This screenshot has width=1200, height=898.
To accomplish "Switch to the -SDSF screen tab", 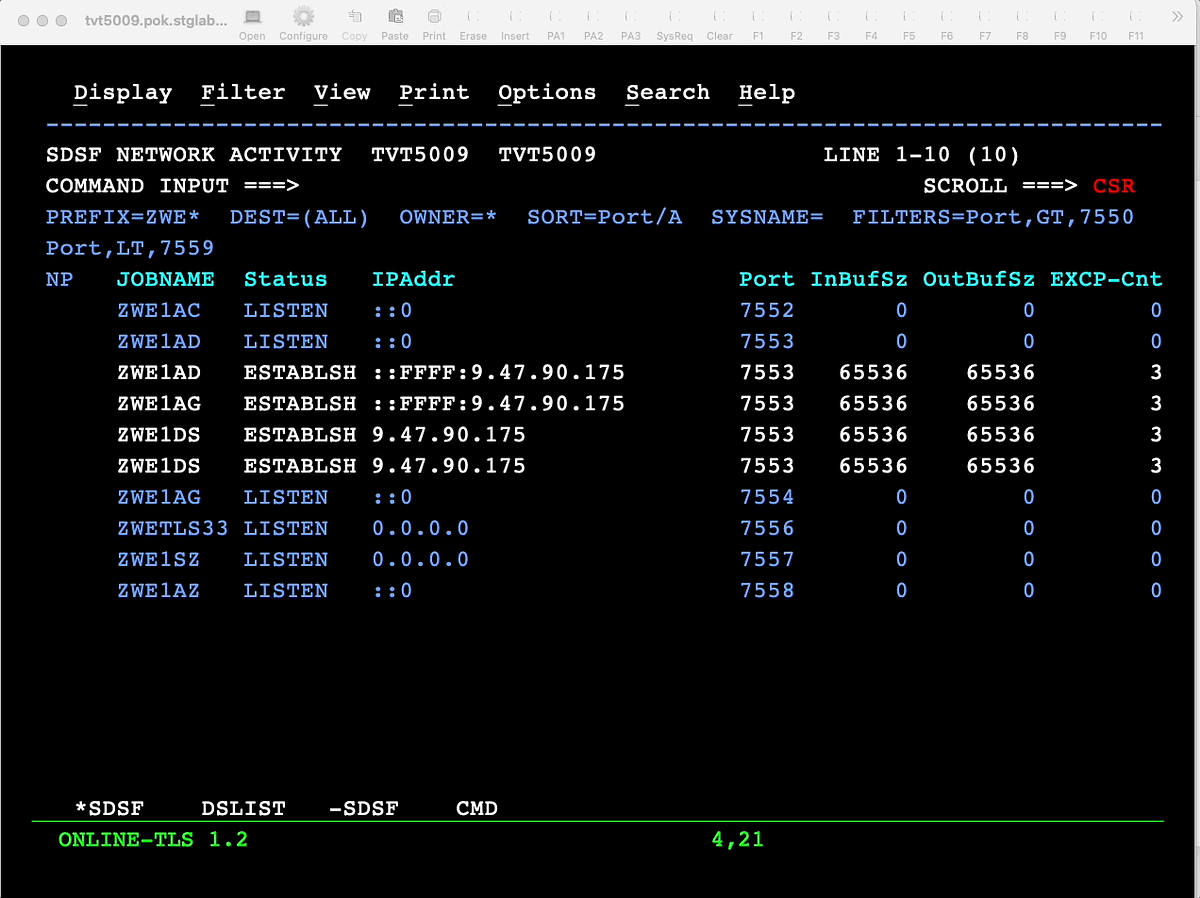I will pyautogui.click(x=363, y=808).
